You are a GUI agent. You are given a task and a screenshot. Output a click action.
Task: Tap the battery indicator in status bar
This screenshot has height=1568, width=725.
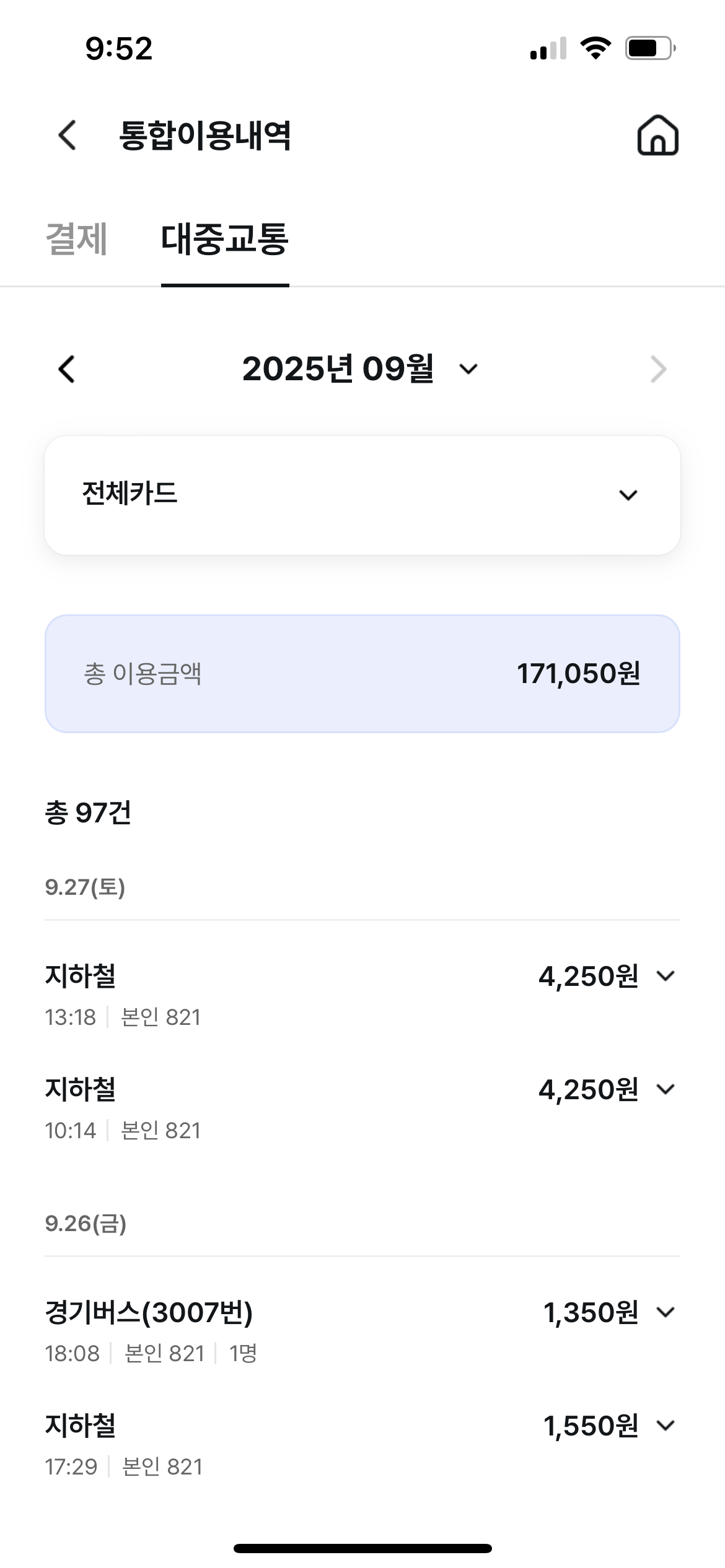(649, 48)
